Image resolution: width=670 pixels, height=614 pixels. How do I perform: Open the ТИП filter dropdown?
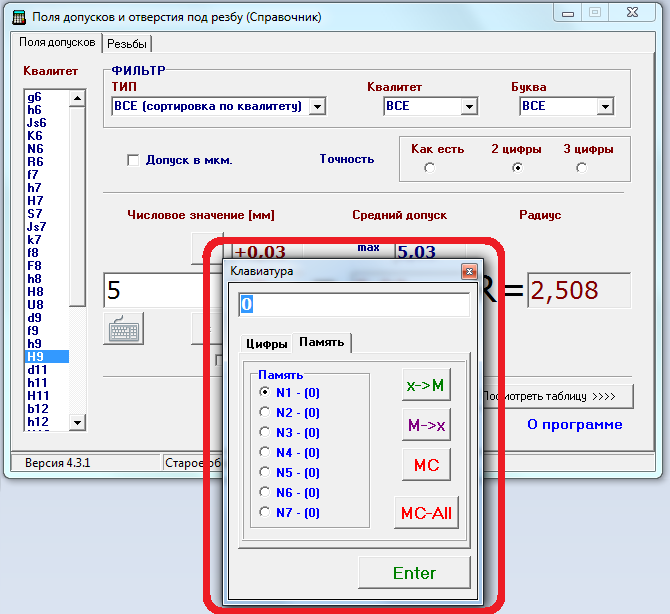pyautogui.click(x=317, y=106)
